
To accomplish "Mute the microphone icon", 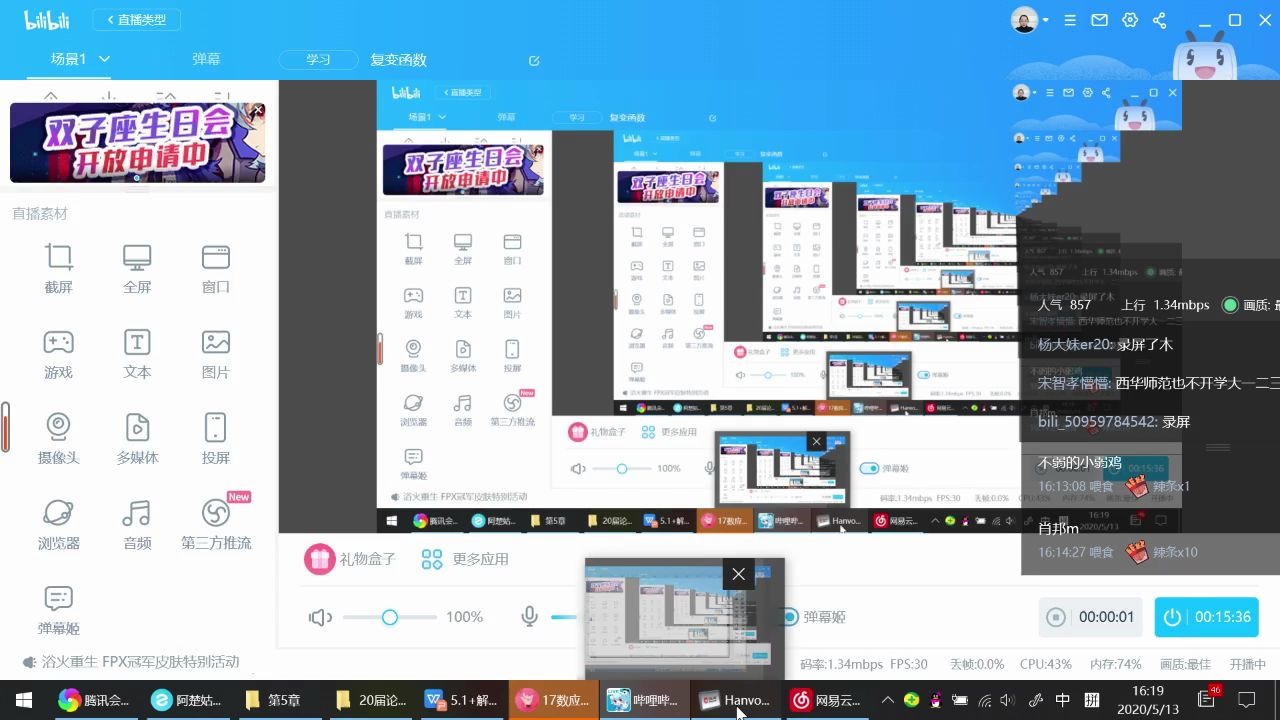I will tap(530, 617).
